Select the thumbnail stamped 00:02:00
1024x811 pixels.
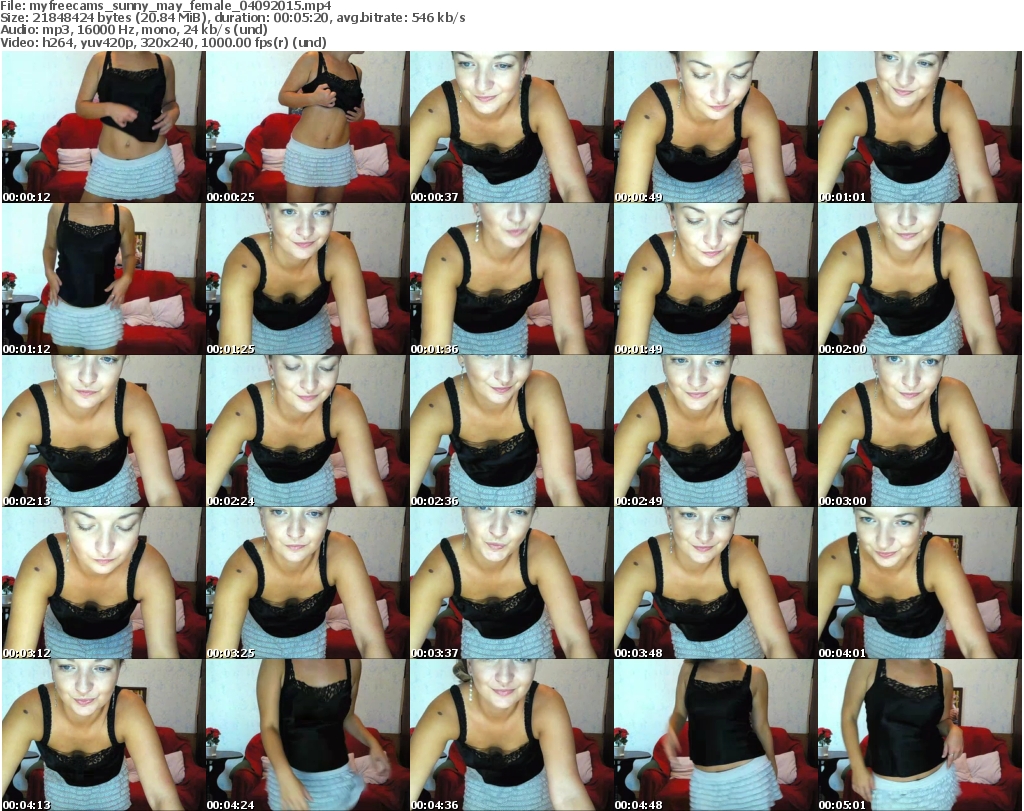click(x=920, y=279)
